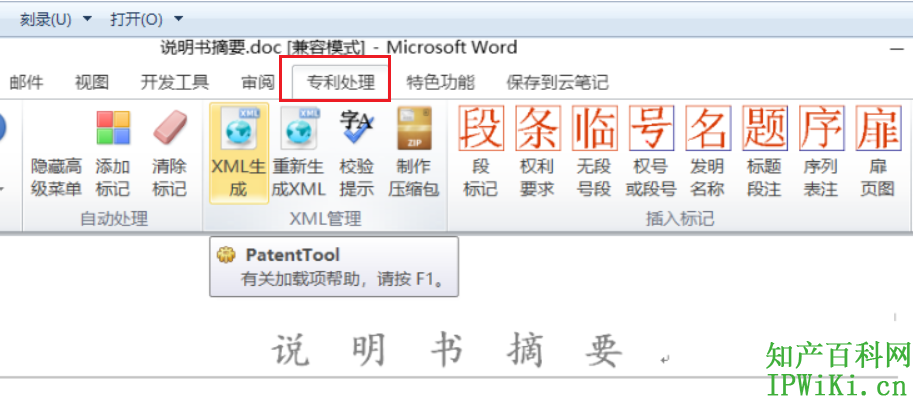The image size is (913, 401).
Task: Insert the 权利要求 marker
Action: [537, 153]
